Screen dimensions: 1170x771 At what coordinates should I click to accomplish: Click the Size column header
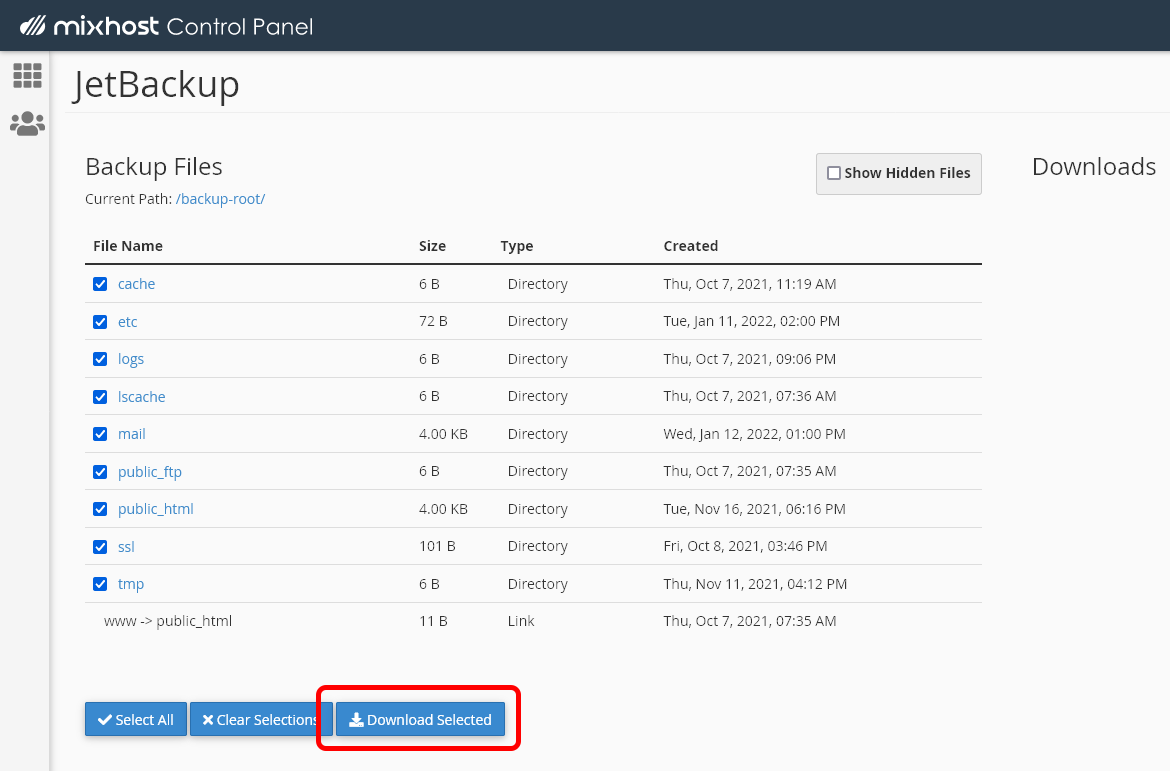click(432, 246)
